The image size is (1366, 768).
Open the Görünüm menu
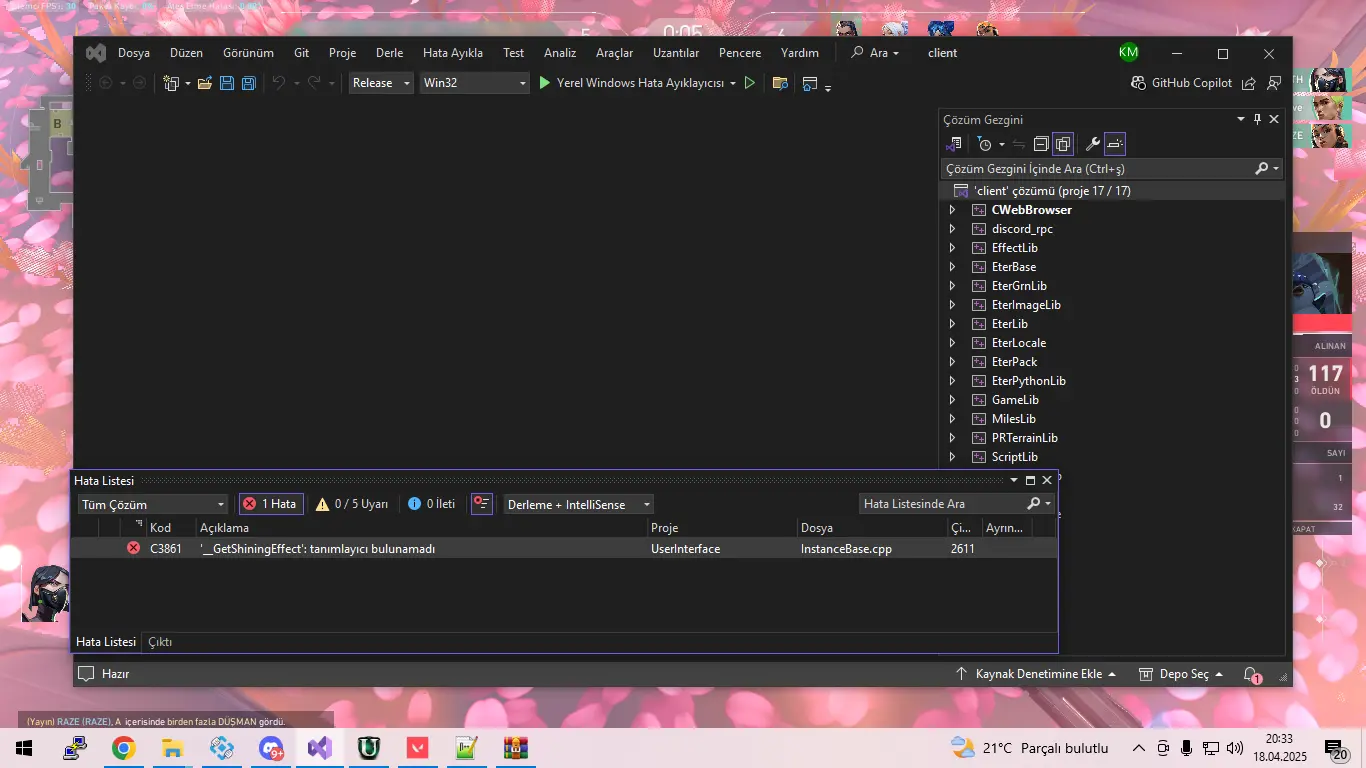[x=248, y=53]
